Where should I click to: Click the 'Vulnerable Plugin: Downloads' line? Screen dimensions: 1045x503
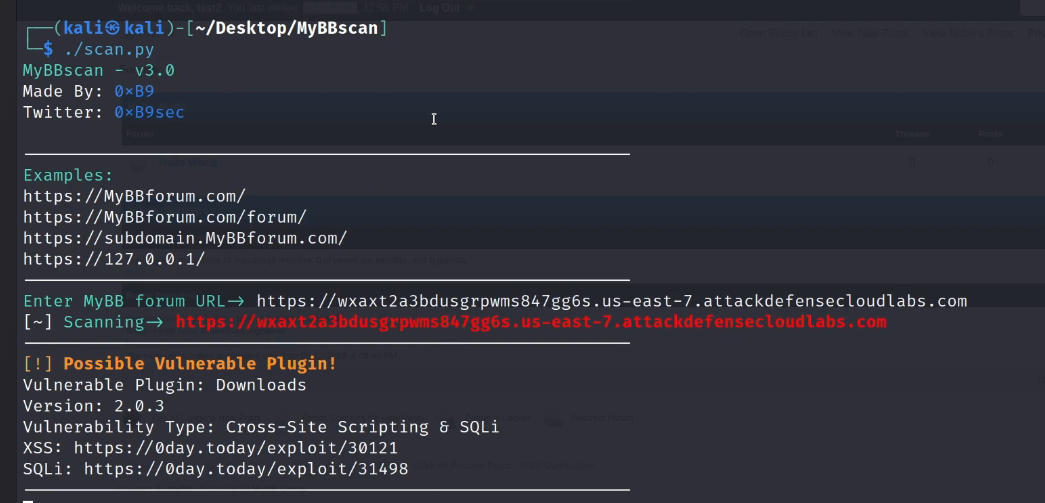click(x=165, y=385)
